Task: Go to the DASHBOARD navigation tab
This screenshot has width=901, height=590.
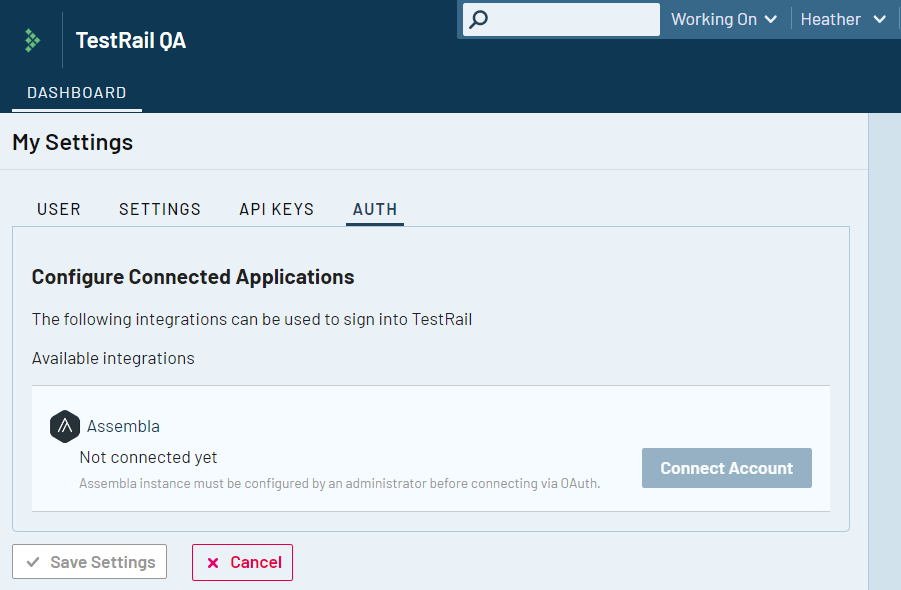Action: click(x=77, y=92)
